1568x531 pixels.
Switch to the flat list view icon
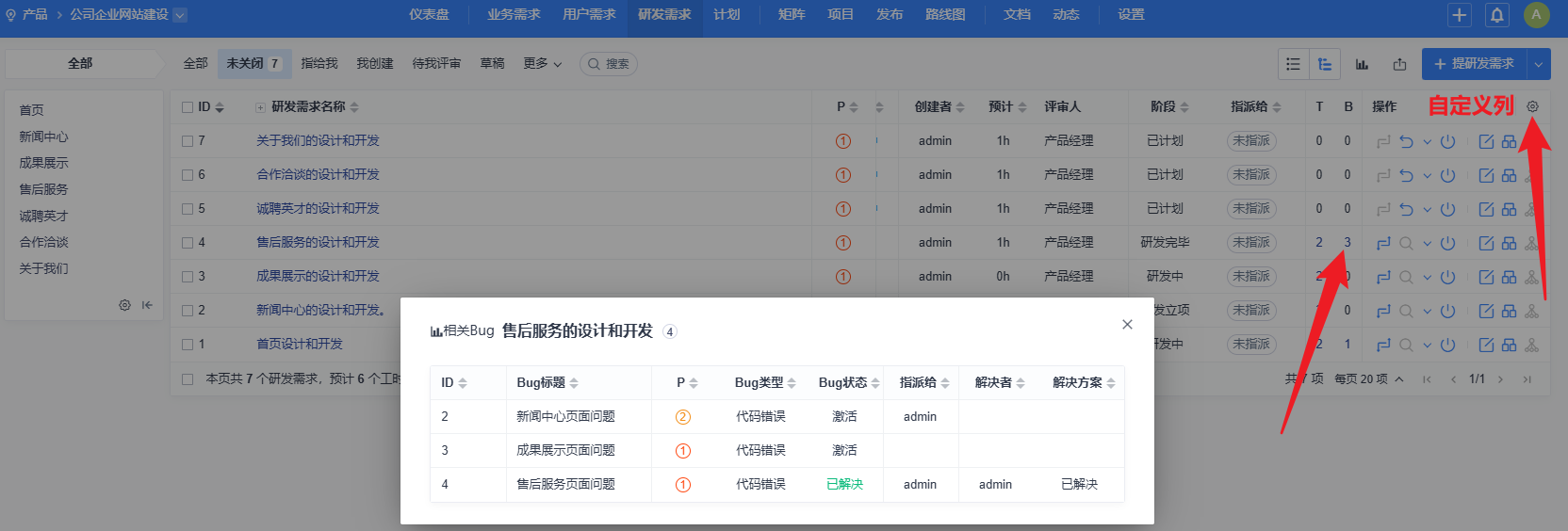[1293, 64]
